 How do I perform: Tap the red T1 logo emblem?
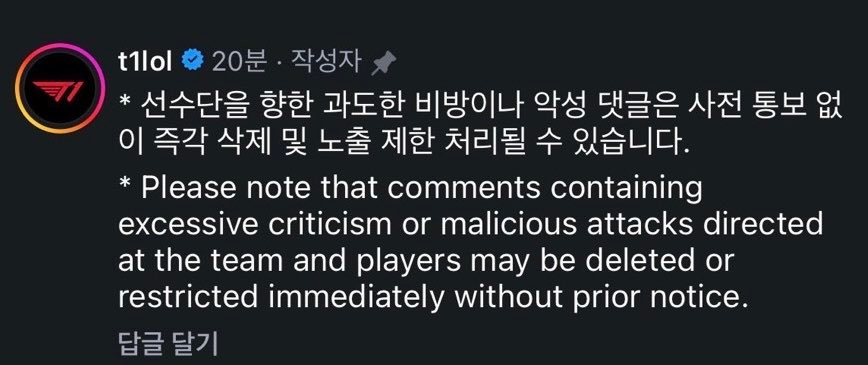[59, 90]
